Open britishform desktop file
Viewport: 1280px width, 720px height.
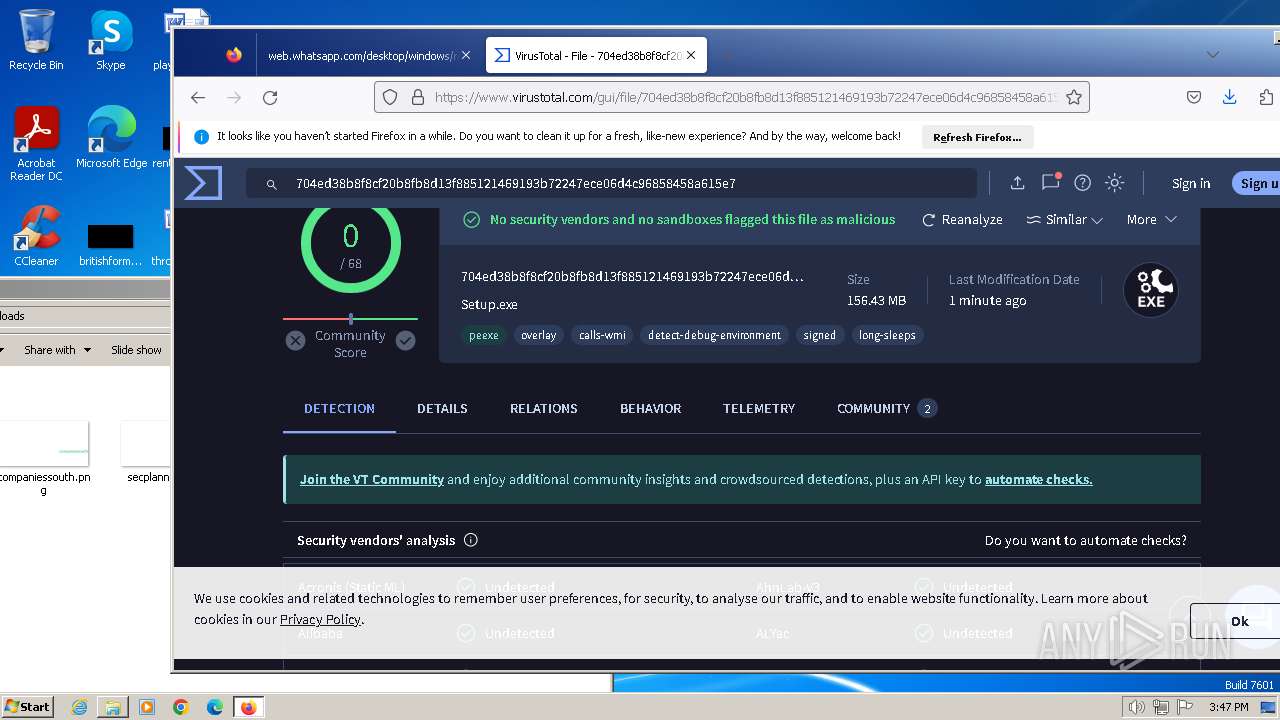point(110,244)
